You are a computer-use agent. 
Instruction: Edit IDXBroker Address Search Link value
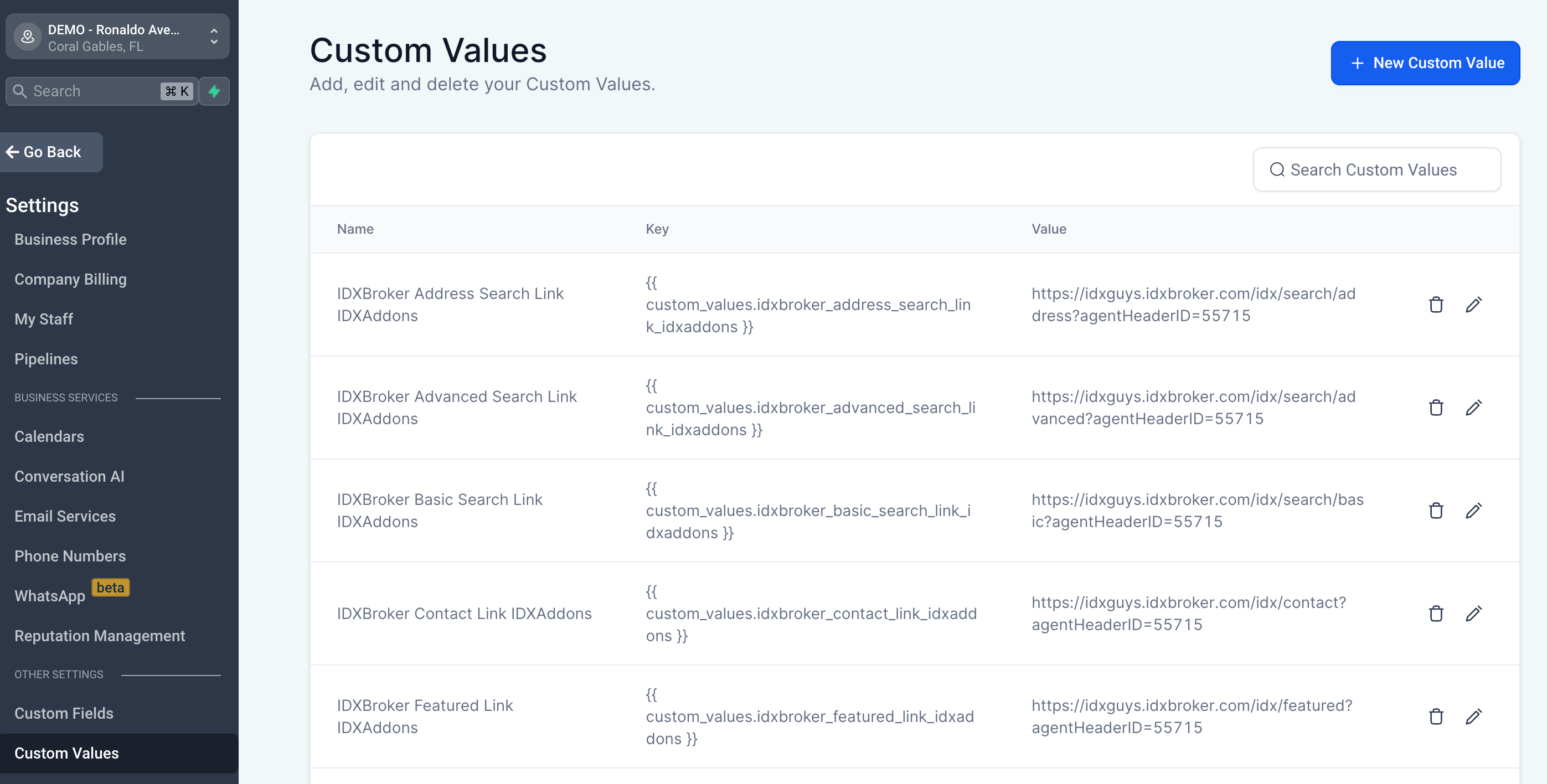1473,305
